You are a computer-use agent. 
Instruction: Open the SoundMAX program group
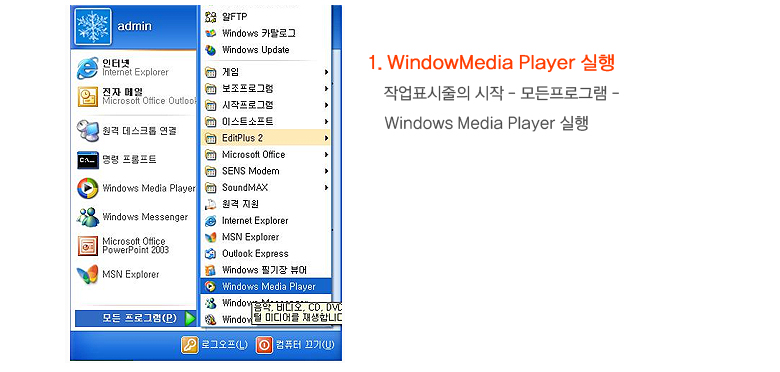[266, 187]
